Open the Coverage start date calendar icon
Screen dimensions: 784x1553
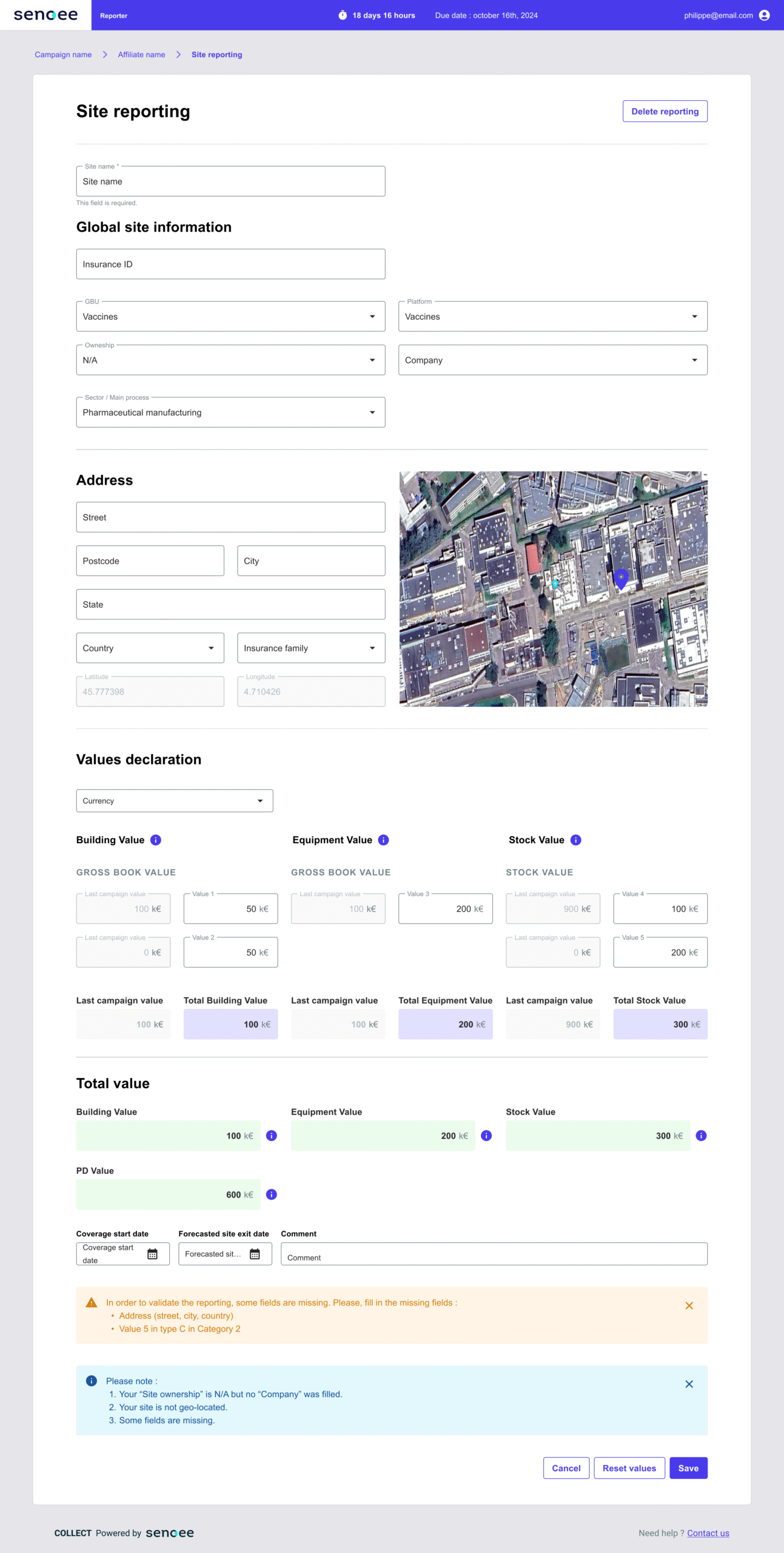tap(153, 1254)
